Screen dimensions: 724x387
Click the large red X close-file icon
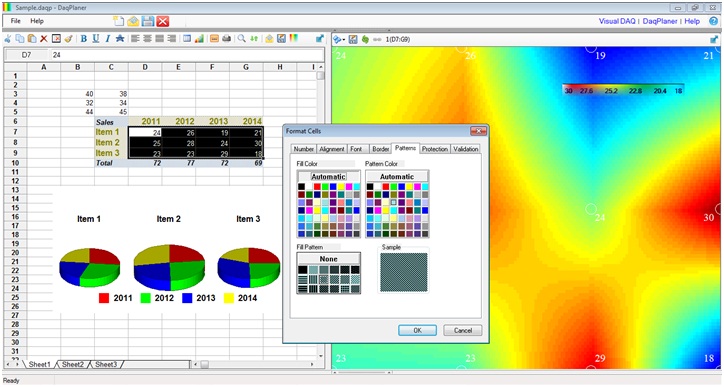tap(163, 21)
